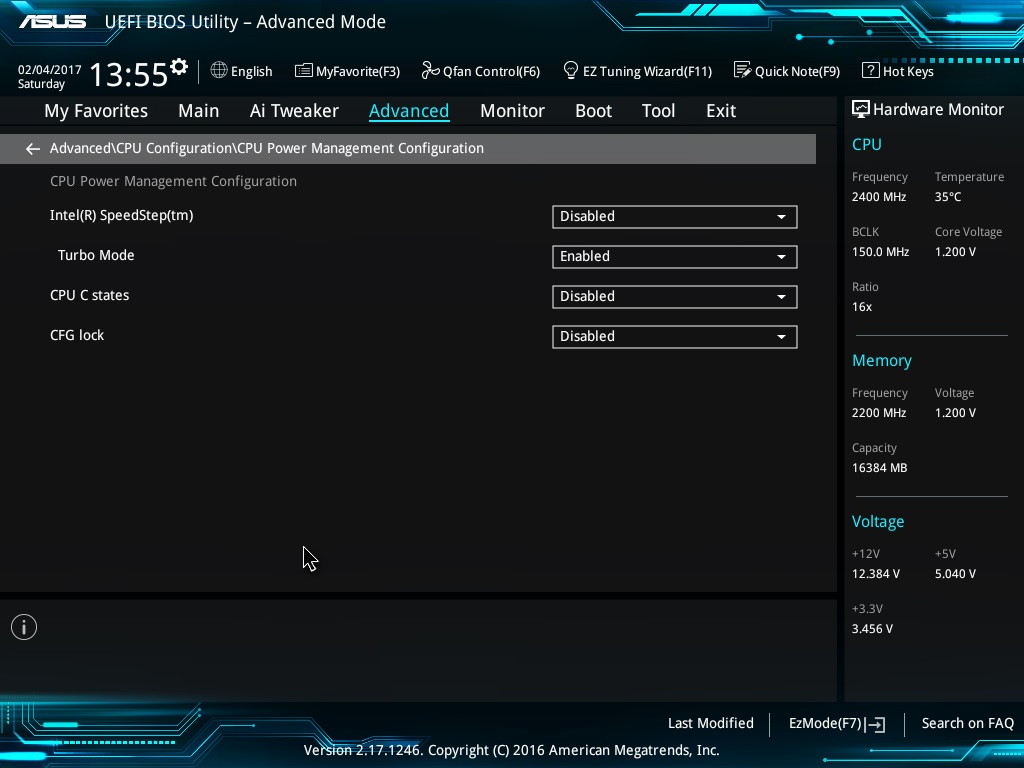Switch to the Exit tab
The height and width of the screenshot is (768, 1024).
click(721, 111)
